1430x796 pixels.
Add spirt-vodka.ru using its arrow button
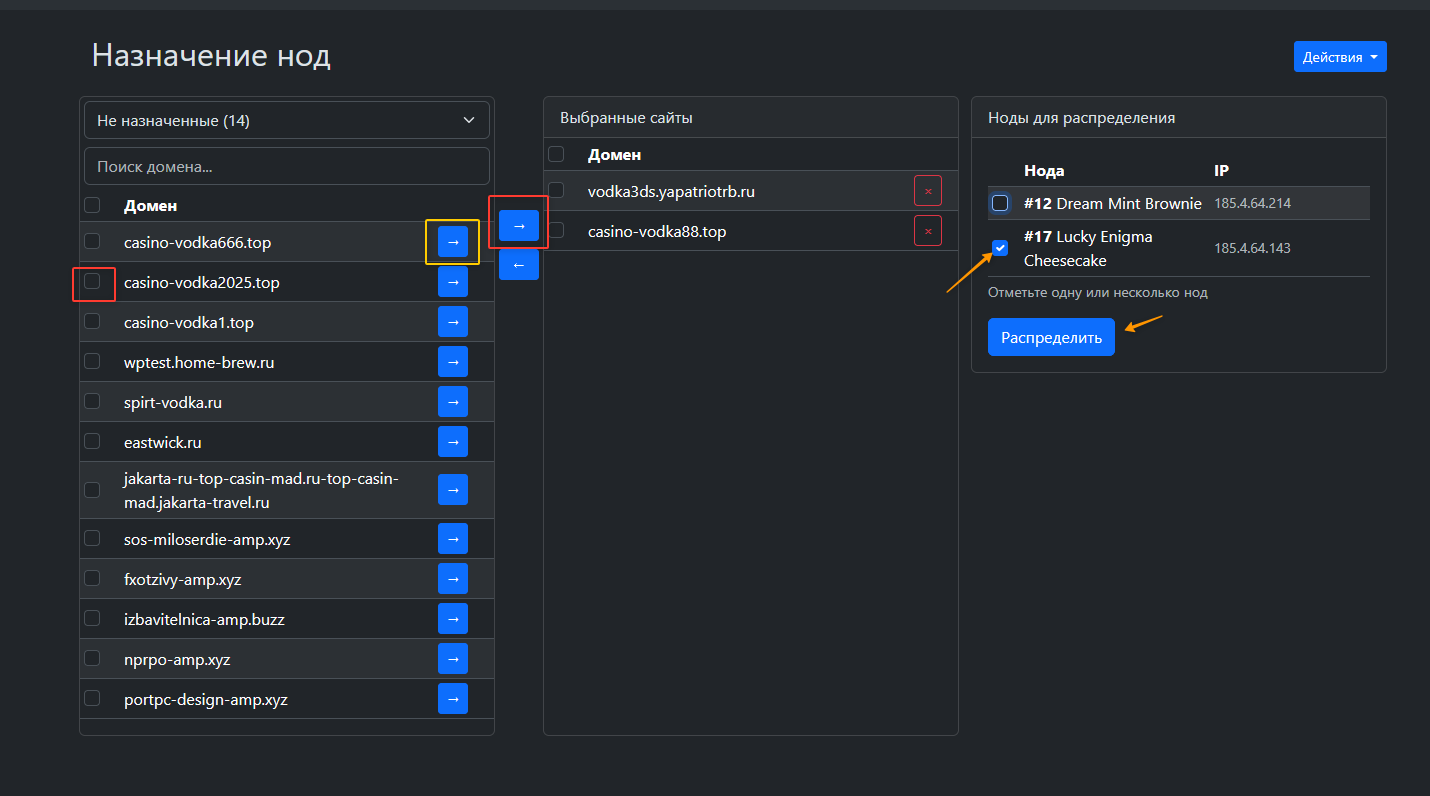[452, 402]
